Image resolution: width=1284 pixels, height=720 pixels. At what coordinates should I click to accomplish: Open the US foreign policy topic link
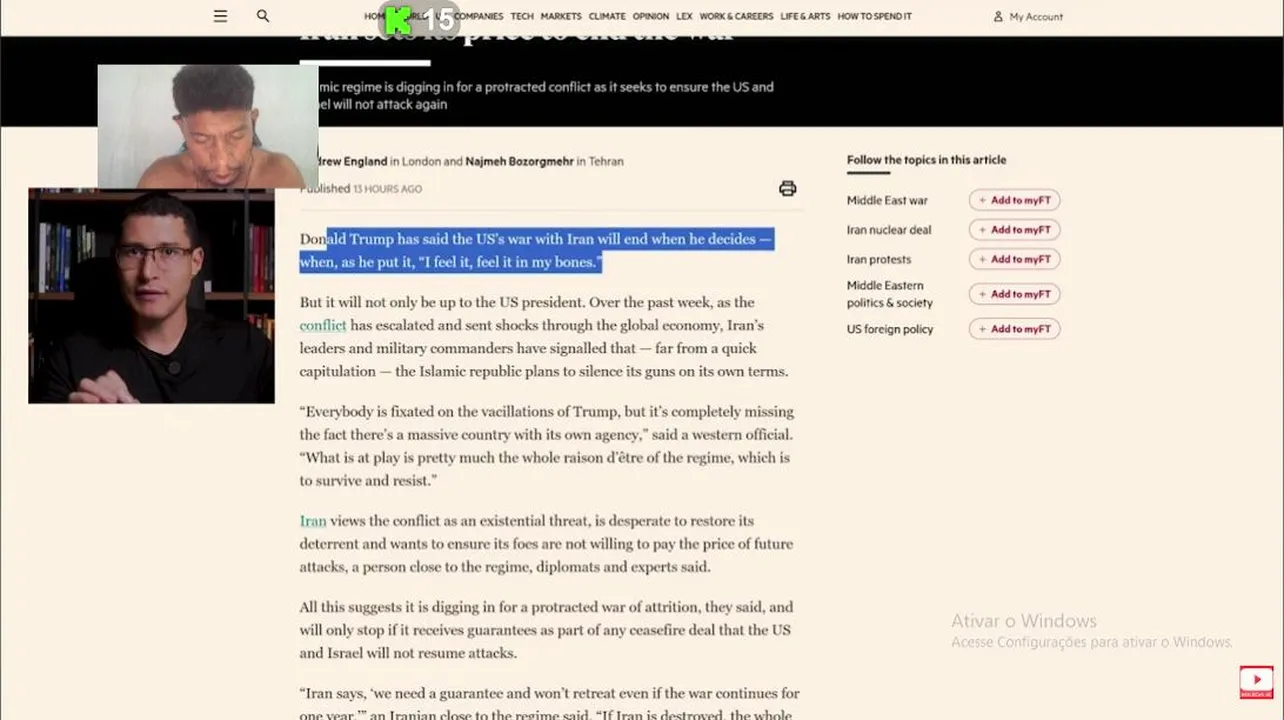click(x=890, y=329)
